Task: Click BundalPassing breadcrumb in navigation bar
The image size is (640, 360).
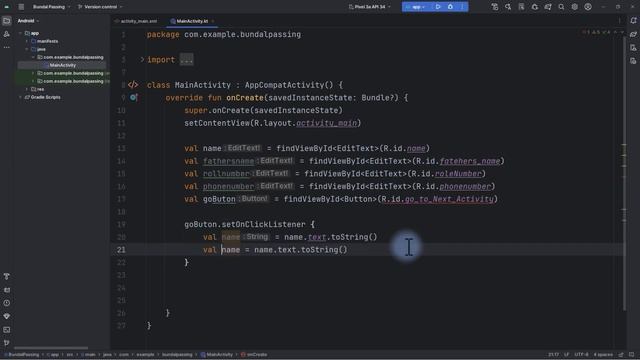Action: coord(22,355)
